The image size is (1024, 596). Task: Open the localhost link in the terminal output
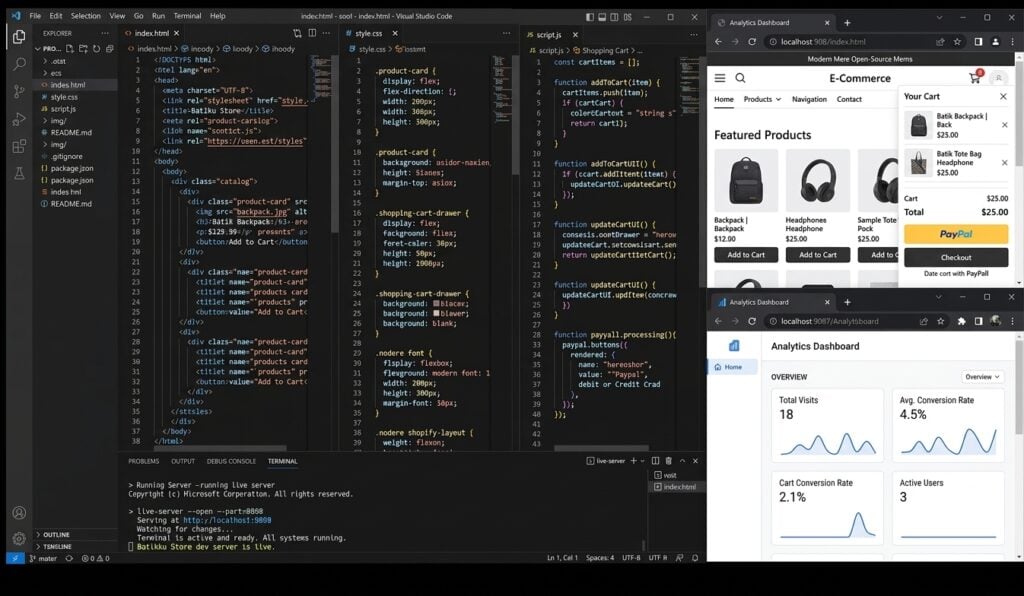pos(227,520)
